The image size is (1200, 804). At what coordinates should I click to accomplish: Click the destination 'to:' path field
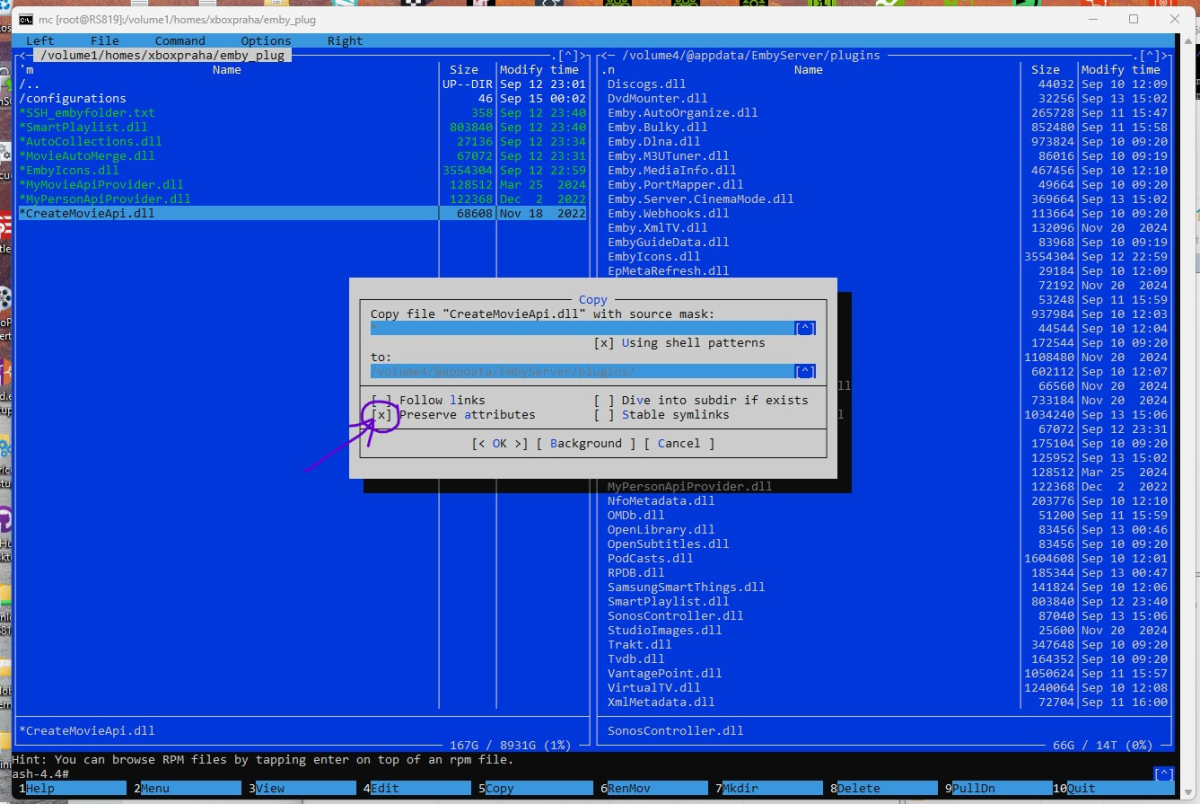pyautogui.click(x=582, y=371)
